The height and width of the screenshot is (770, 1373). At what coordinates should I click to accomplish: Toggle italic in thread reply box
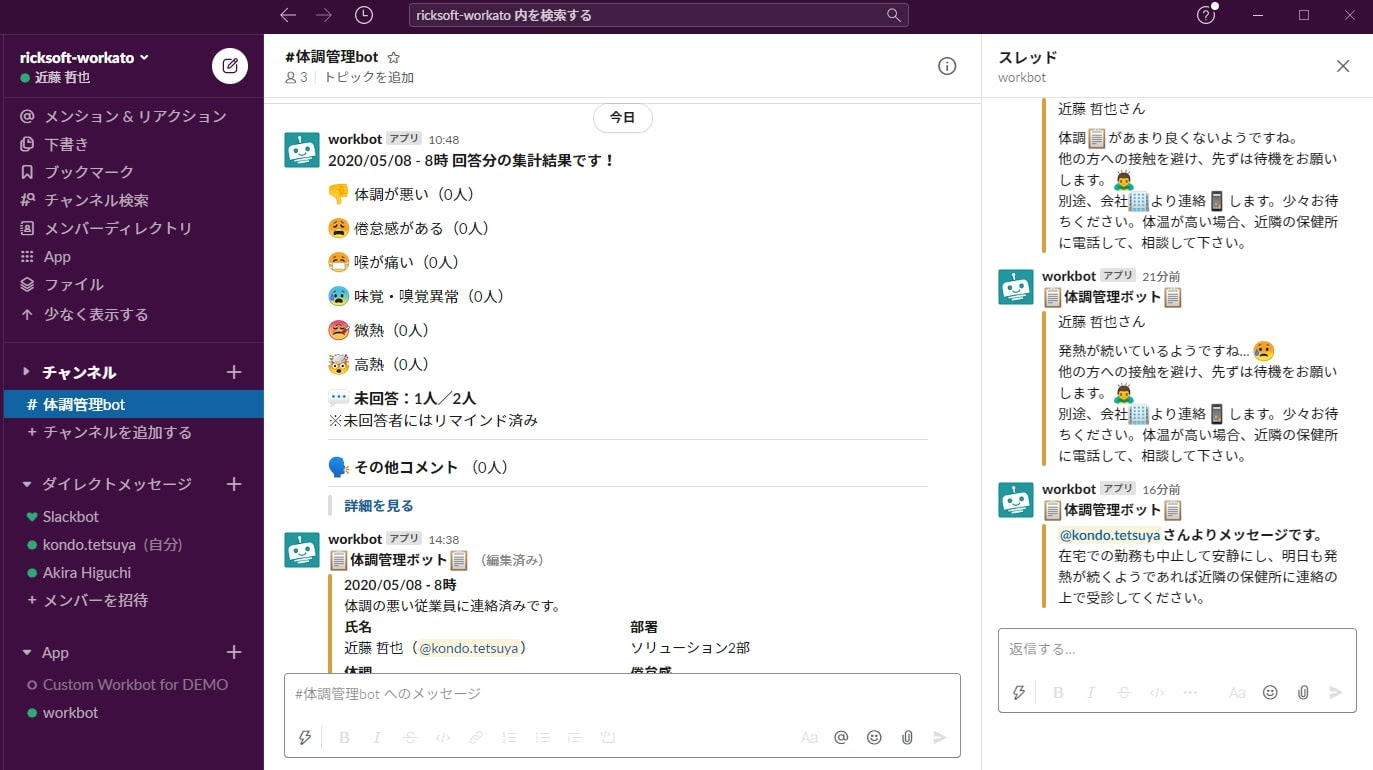pyautogui.click(x=1091, y=692)
